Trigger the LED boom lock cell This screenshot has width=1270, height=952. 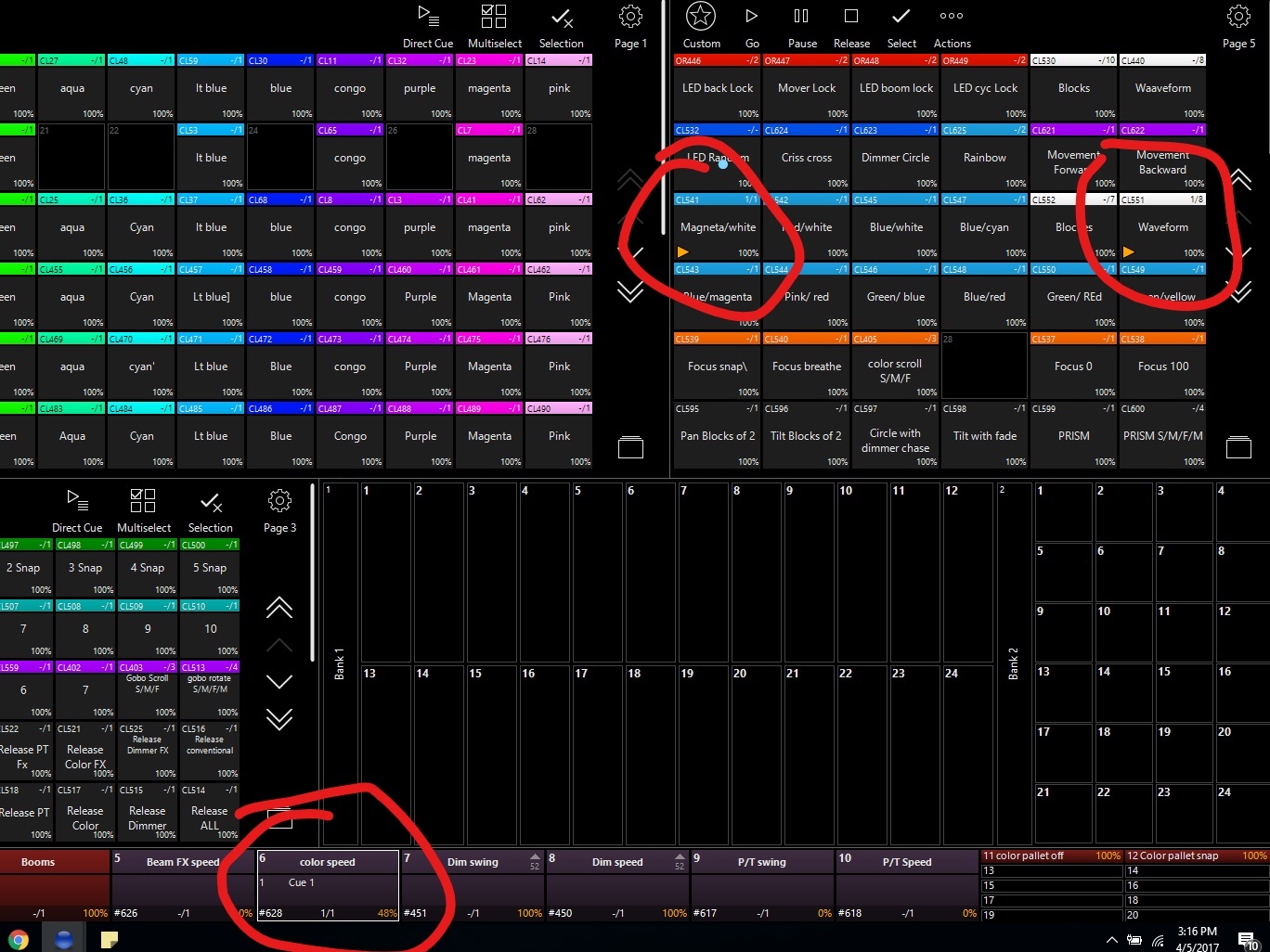pos(895,87)
